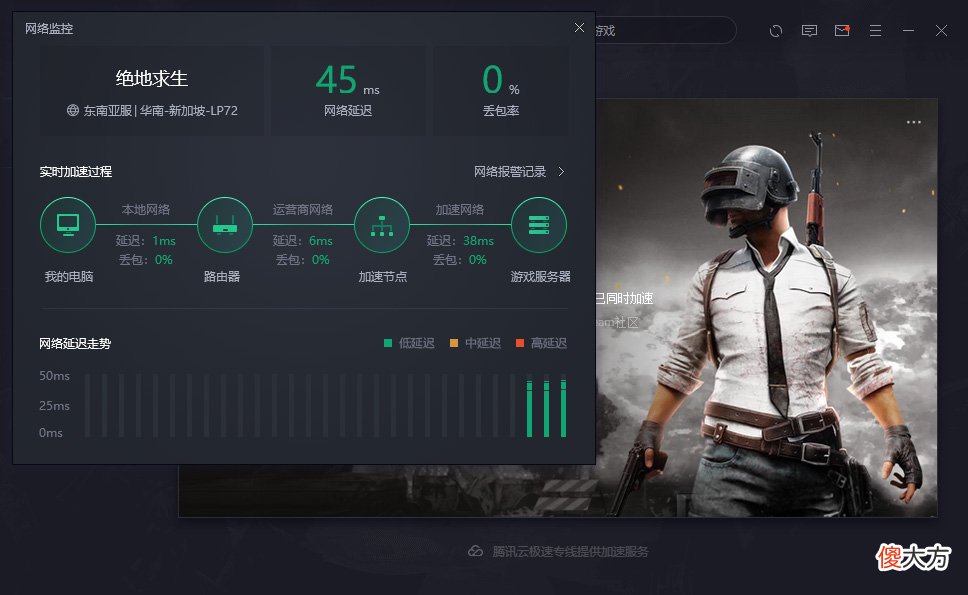
Task: Open 网络报警记录 link
Action: (x=510, y=172)
